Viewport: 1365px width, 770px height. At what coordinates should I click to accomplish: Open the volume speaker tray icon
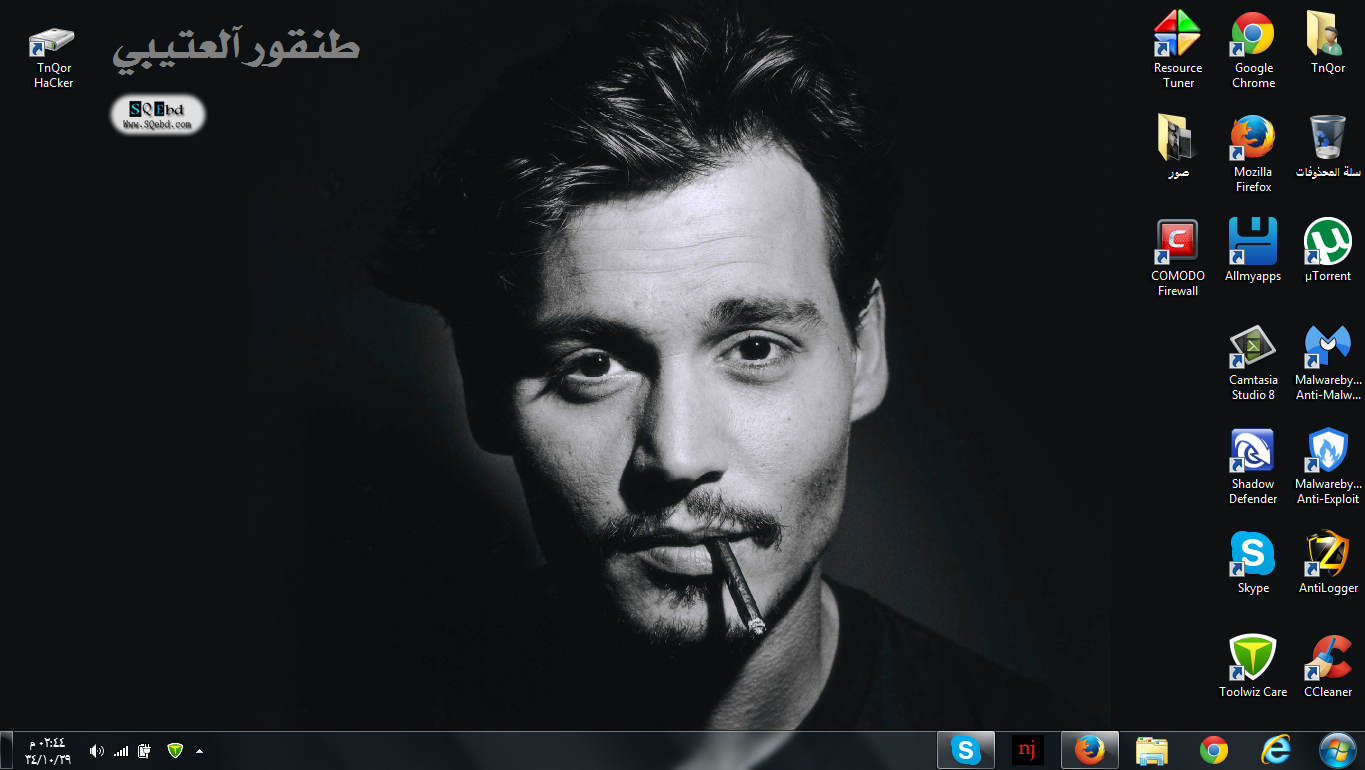(96, 750)
